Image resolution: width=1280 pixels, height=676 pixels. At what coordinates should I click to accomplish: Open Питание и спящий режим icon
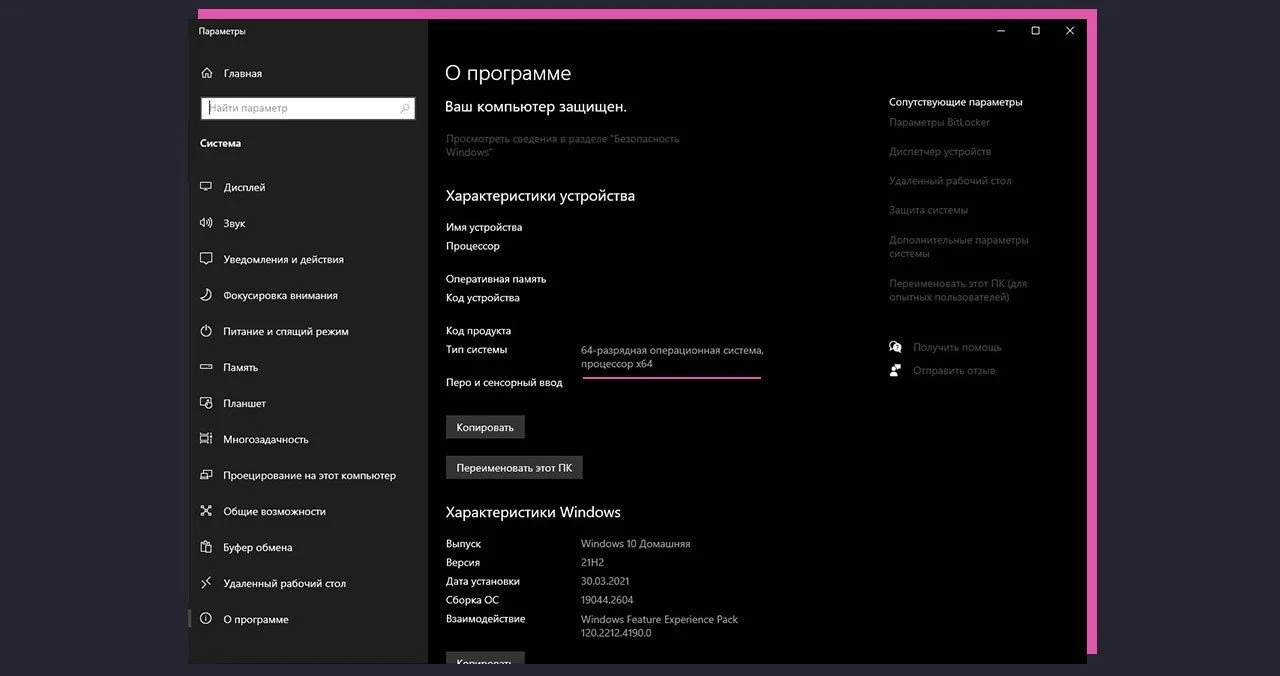(206, 331)
